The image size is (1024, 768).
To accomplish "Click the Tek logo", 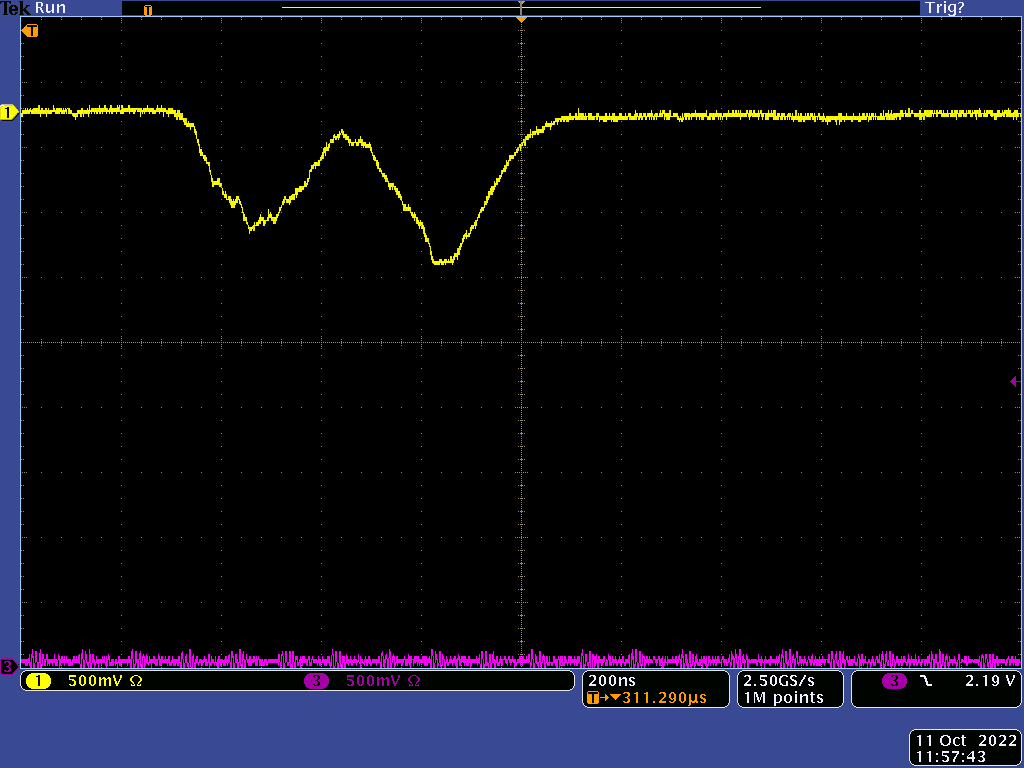I will (x=16, y=8).
